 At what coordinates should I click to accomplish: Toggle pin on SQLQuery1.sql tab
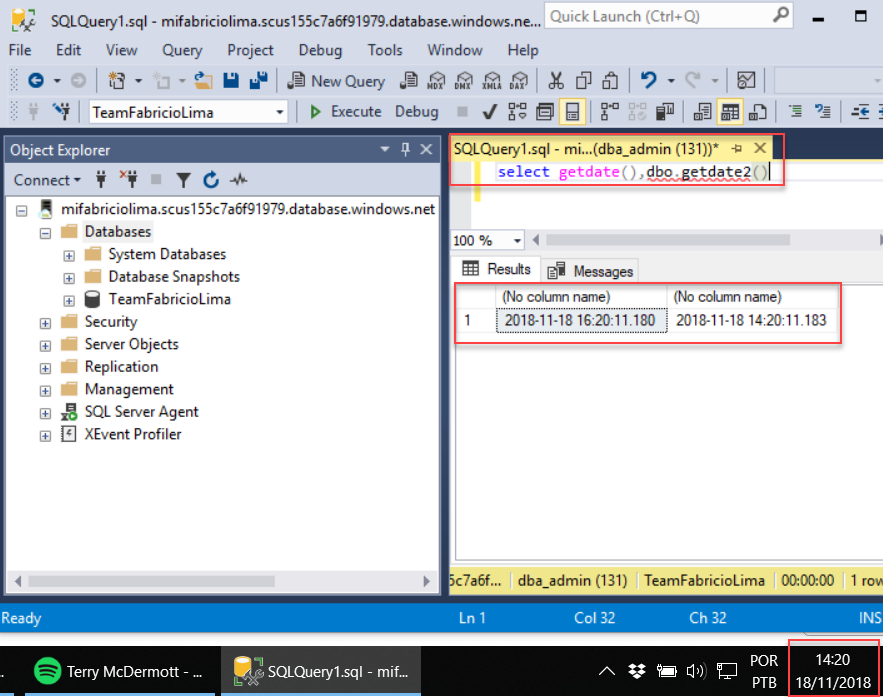[x=737, y=148]
